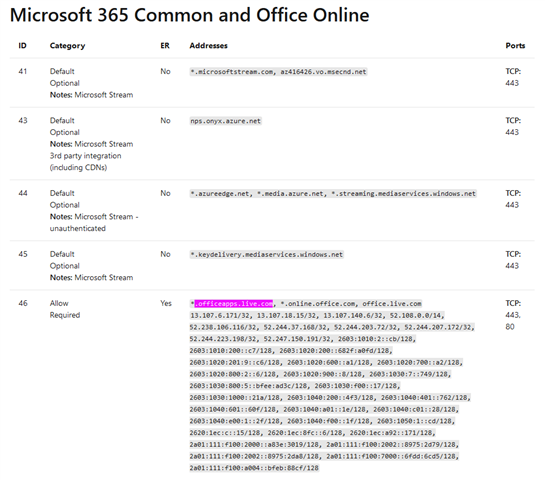545x480 pixels.
Task: Click the Addresses column header
Action: 208,46
